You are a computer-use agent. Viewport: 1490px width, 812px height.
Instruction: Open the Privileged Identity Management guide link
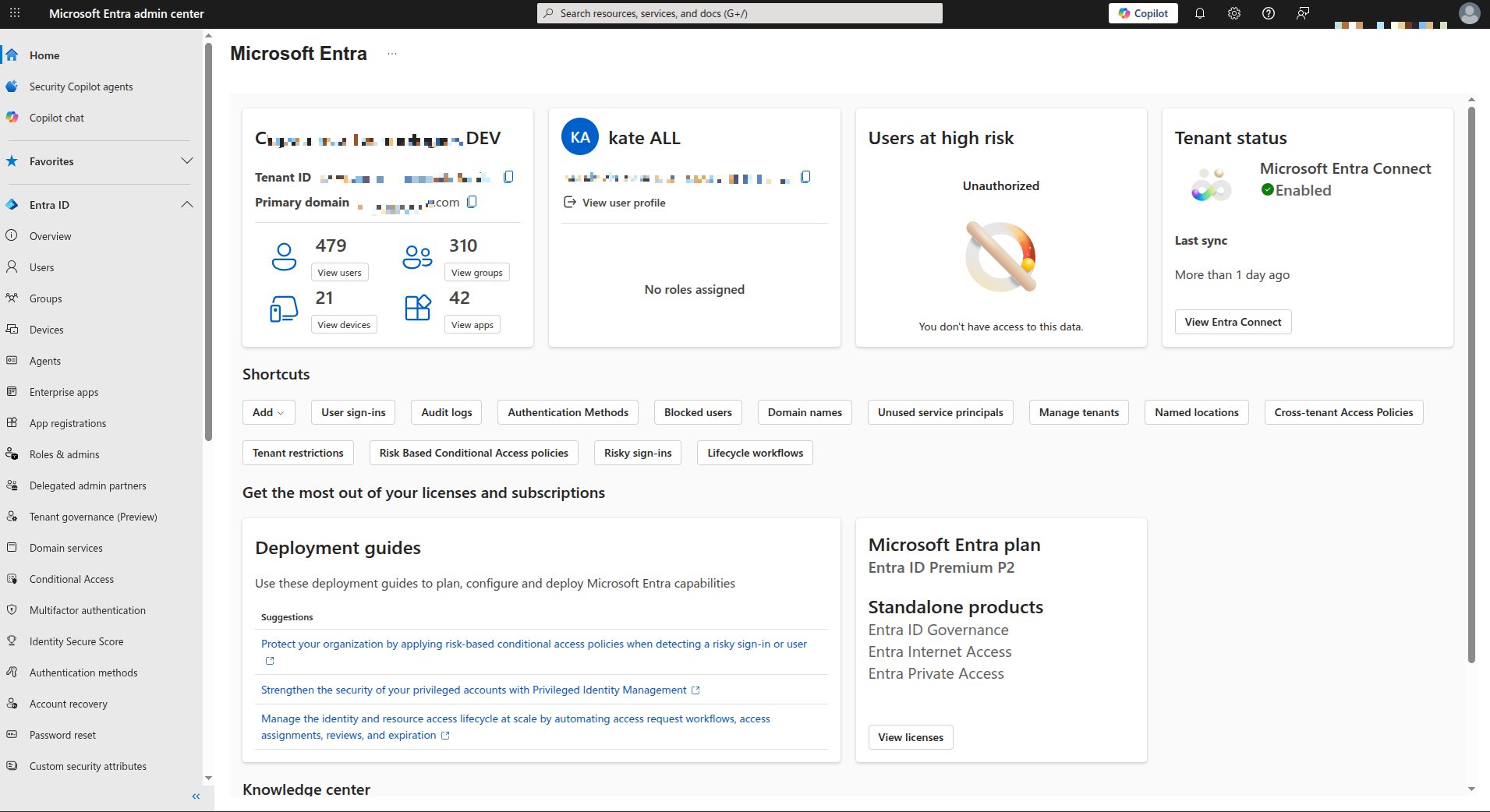click(x=480, y=690)
